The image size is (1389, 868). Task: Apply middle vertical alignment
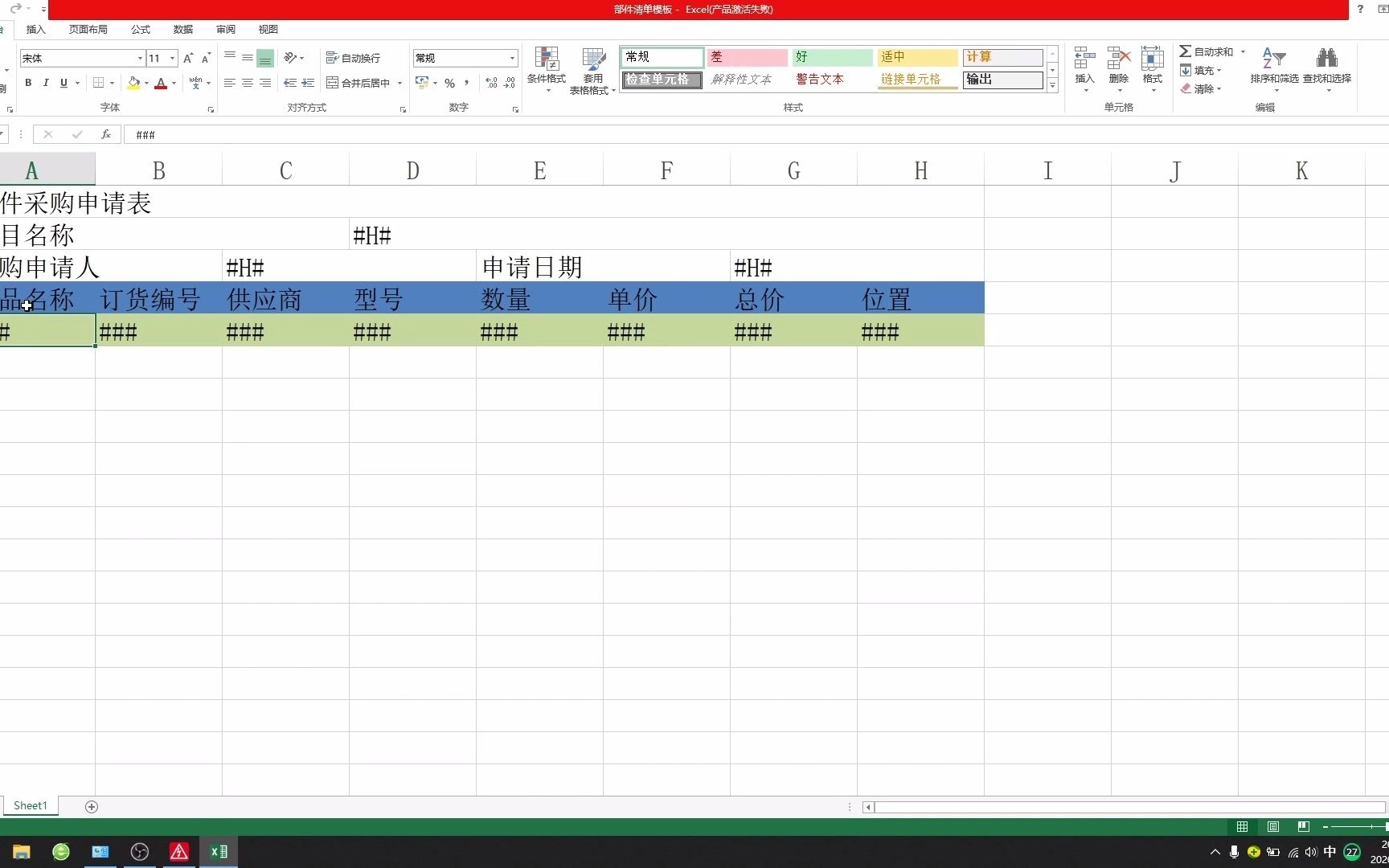[248, 58]
